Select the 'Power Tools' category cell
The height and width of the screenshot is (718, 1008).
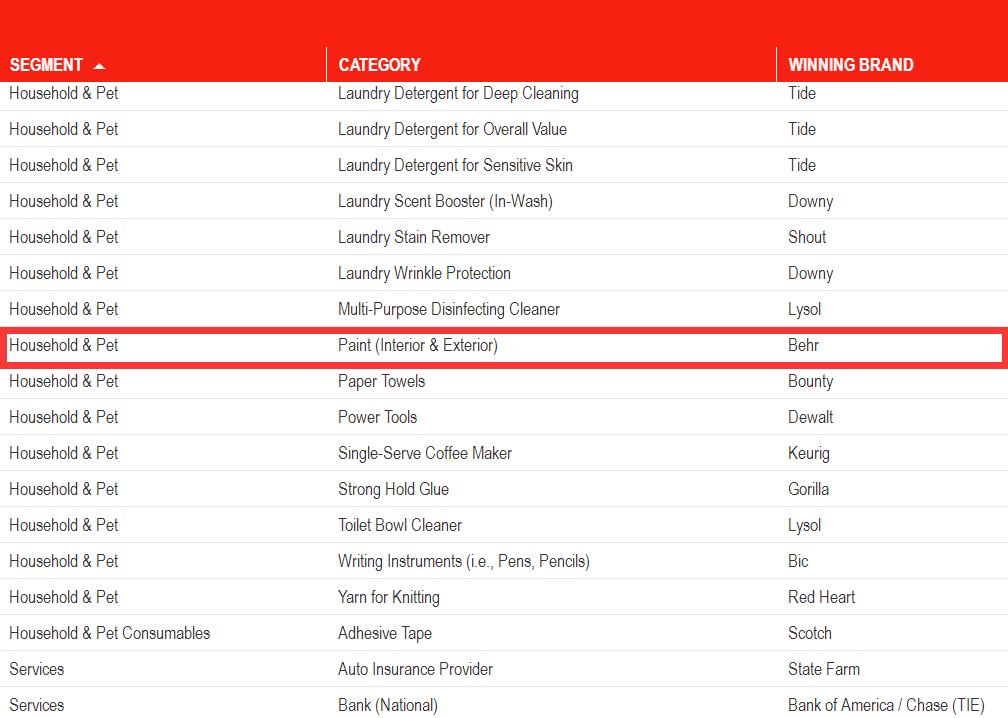point(377,417)
